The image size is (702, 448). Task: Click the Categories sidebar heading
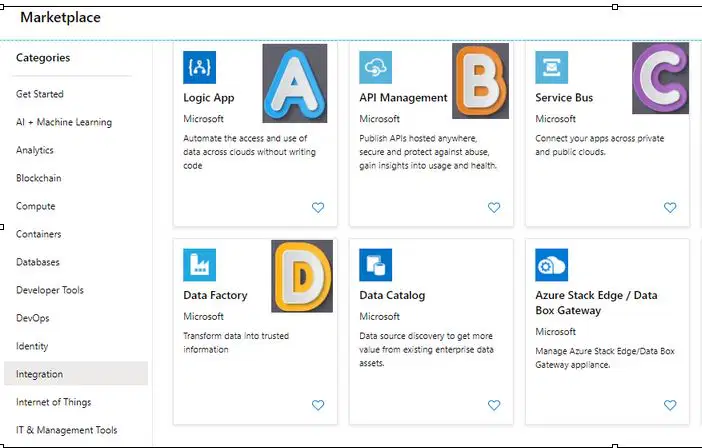pos(43,58)
